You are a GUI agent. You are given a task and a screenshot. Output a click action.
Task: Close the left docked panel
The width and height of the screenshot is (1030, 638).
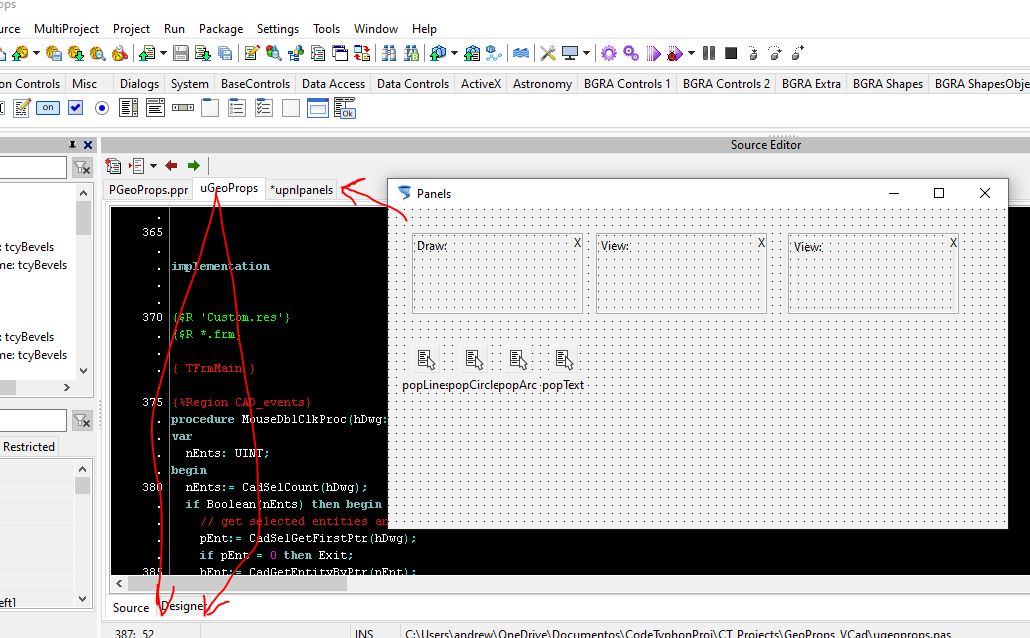coord(88,145)
